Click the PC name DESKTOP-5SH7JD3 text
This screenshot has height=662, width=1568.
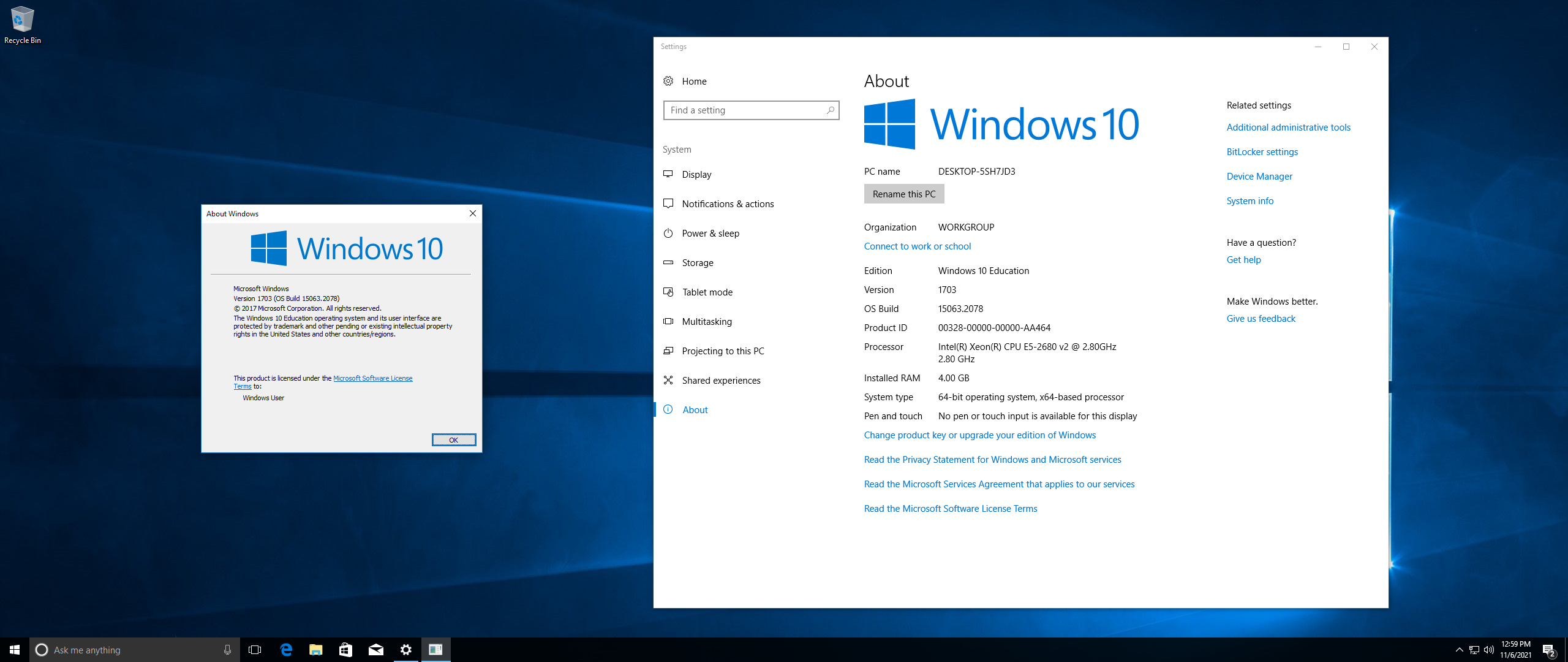coord(976,171)
